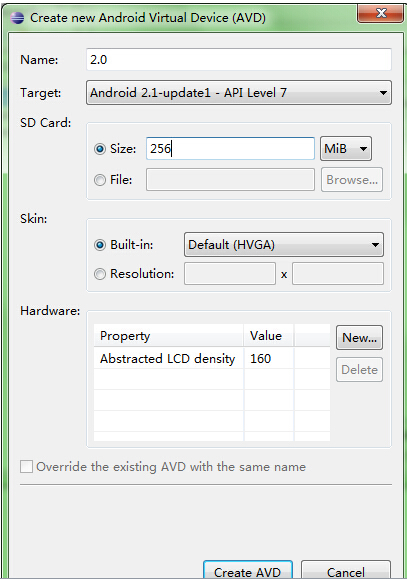Screen dimensions: 407x579
Task: Click the Eclipse icon in title bar
Action: [17, 18]
